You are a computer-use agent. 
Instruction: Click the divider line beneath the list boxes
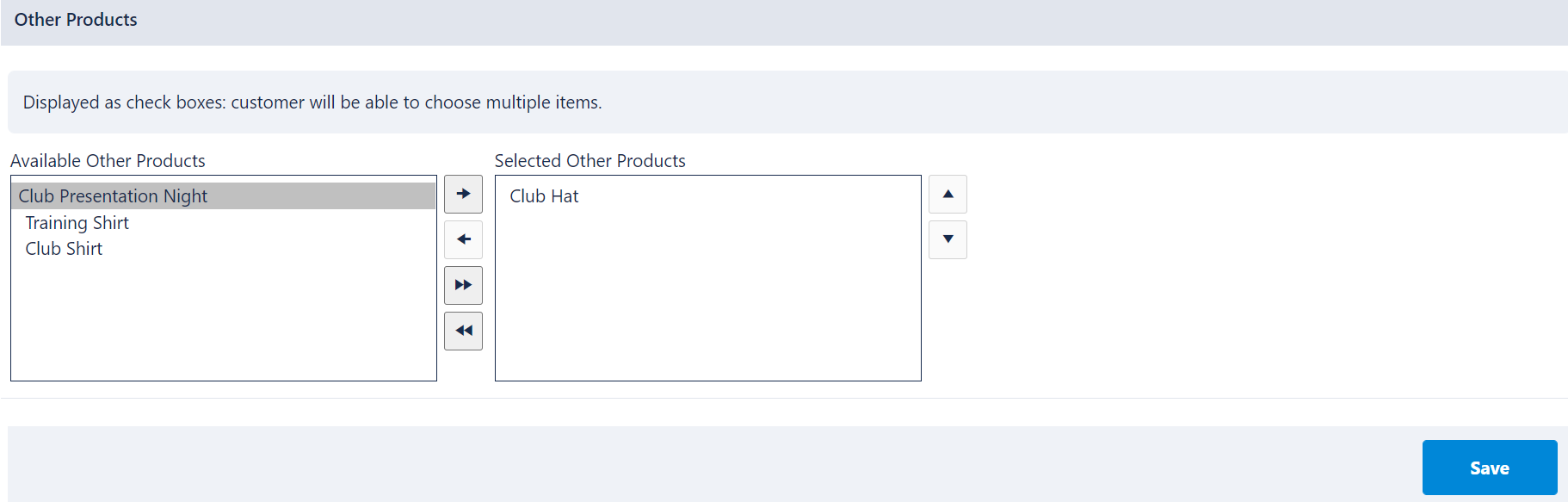pyautogui.click(x=784, y=398)
